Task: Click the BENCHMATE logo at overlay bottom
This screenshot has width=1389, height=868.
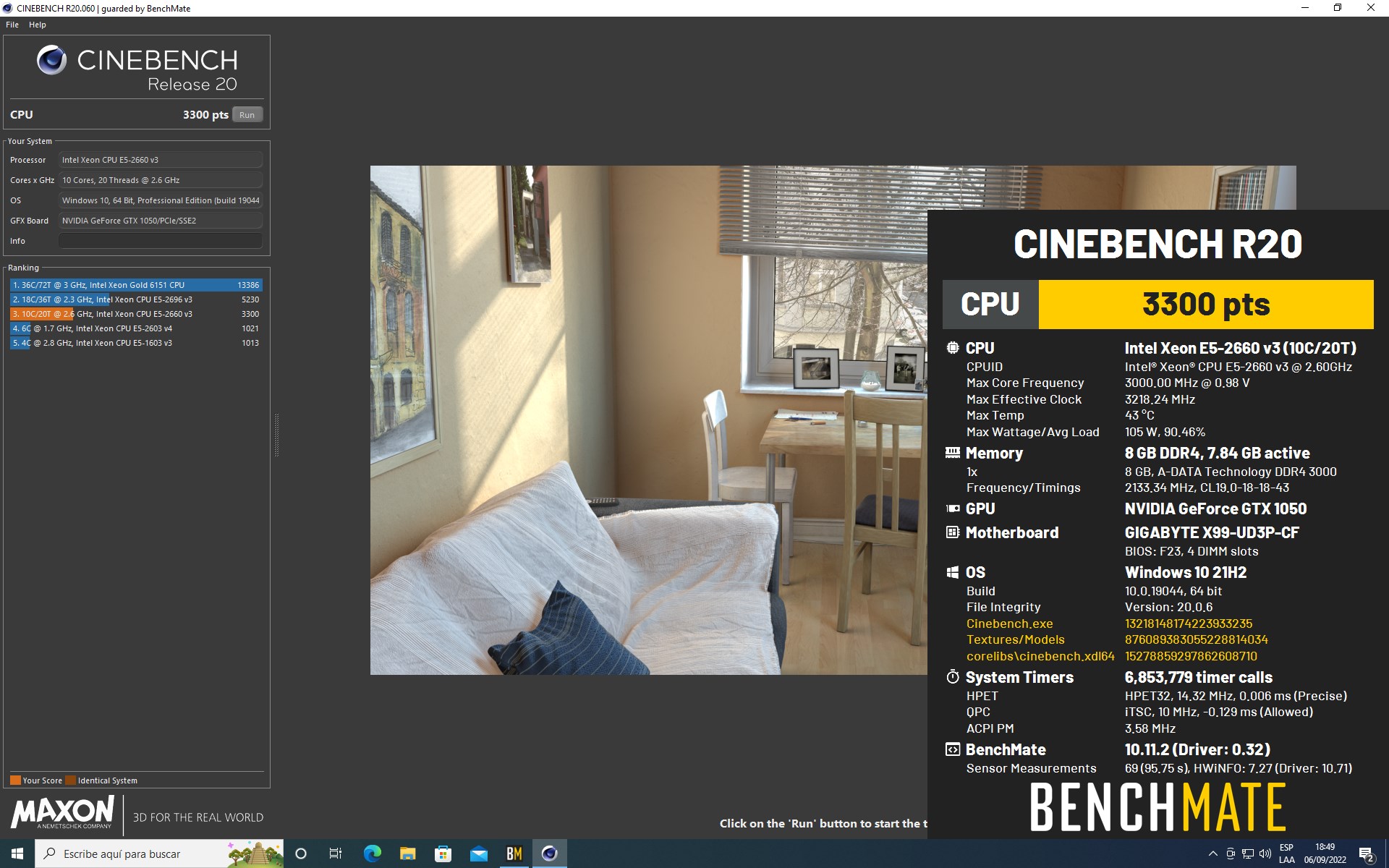Action: pyautogui.click(x=1157, y=807)
